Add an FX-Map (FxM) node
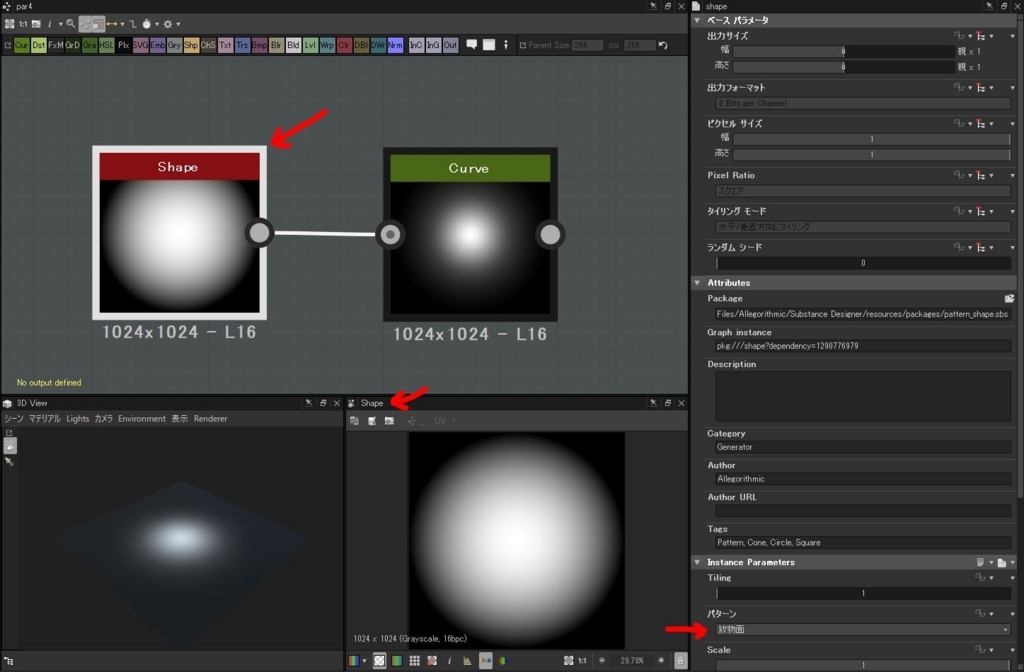 [56, 45]
